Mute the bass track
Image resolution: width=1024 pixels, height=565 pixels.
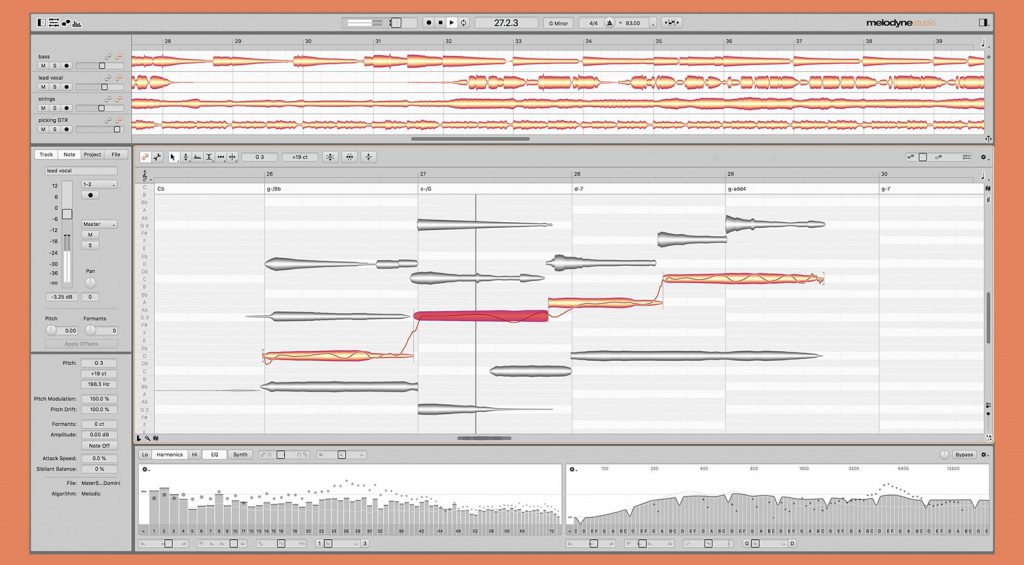(x=43, y=66)
